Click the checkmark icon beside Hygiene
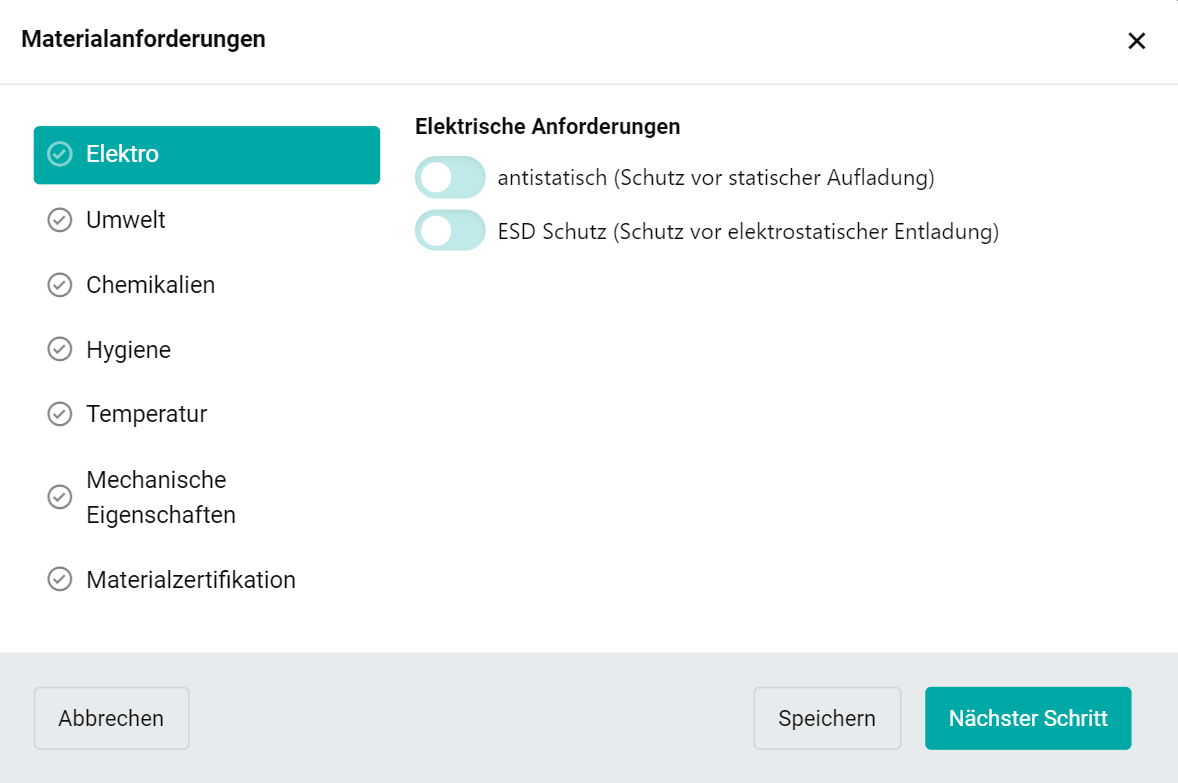This screenshot has width=1178, height=783. 61,350
